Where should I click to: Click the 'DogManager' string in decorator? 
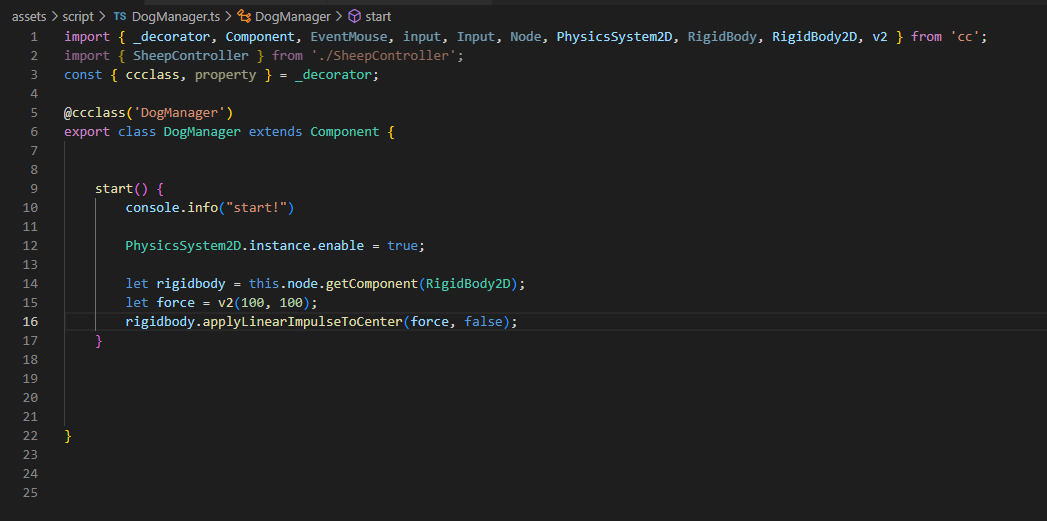pyautogui.click(x=180, y=112)
